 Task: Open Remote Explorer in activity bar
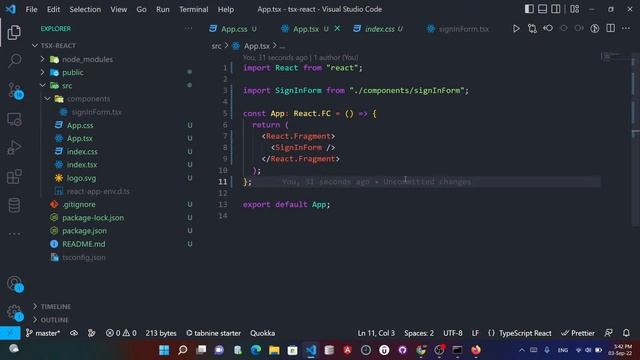point(14,119)
